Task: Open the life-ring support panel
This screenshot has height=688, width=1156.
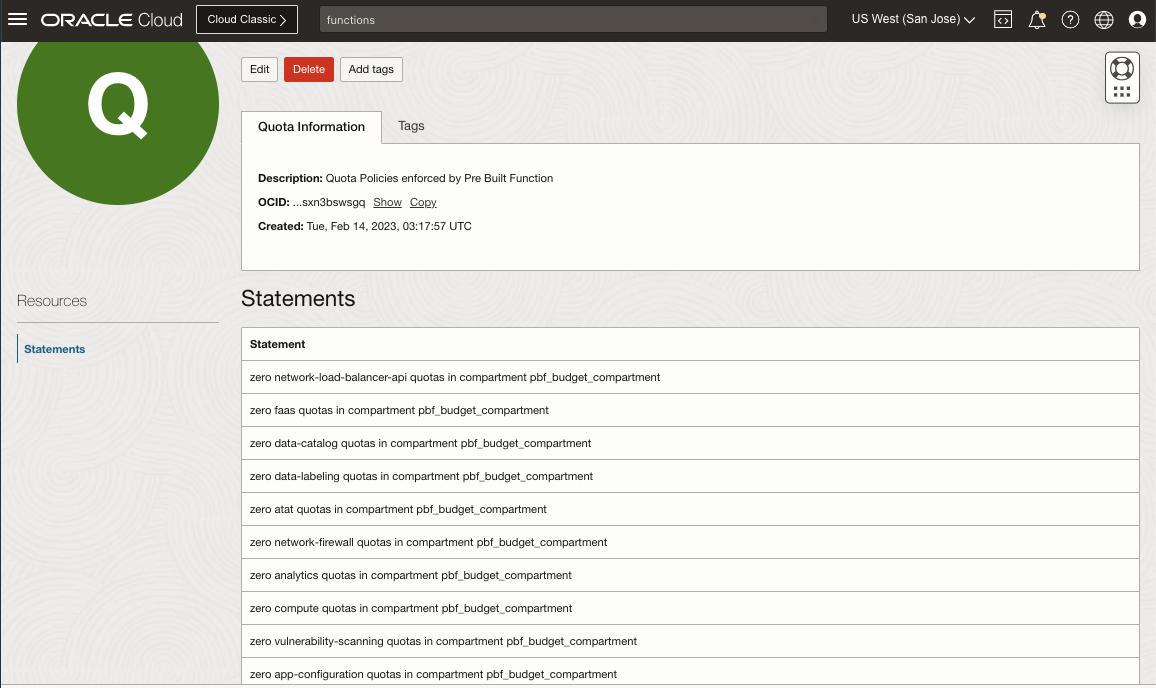Action: [1121, 68]
